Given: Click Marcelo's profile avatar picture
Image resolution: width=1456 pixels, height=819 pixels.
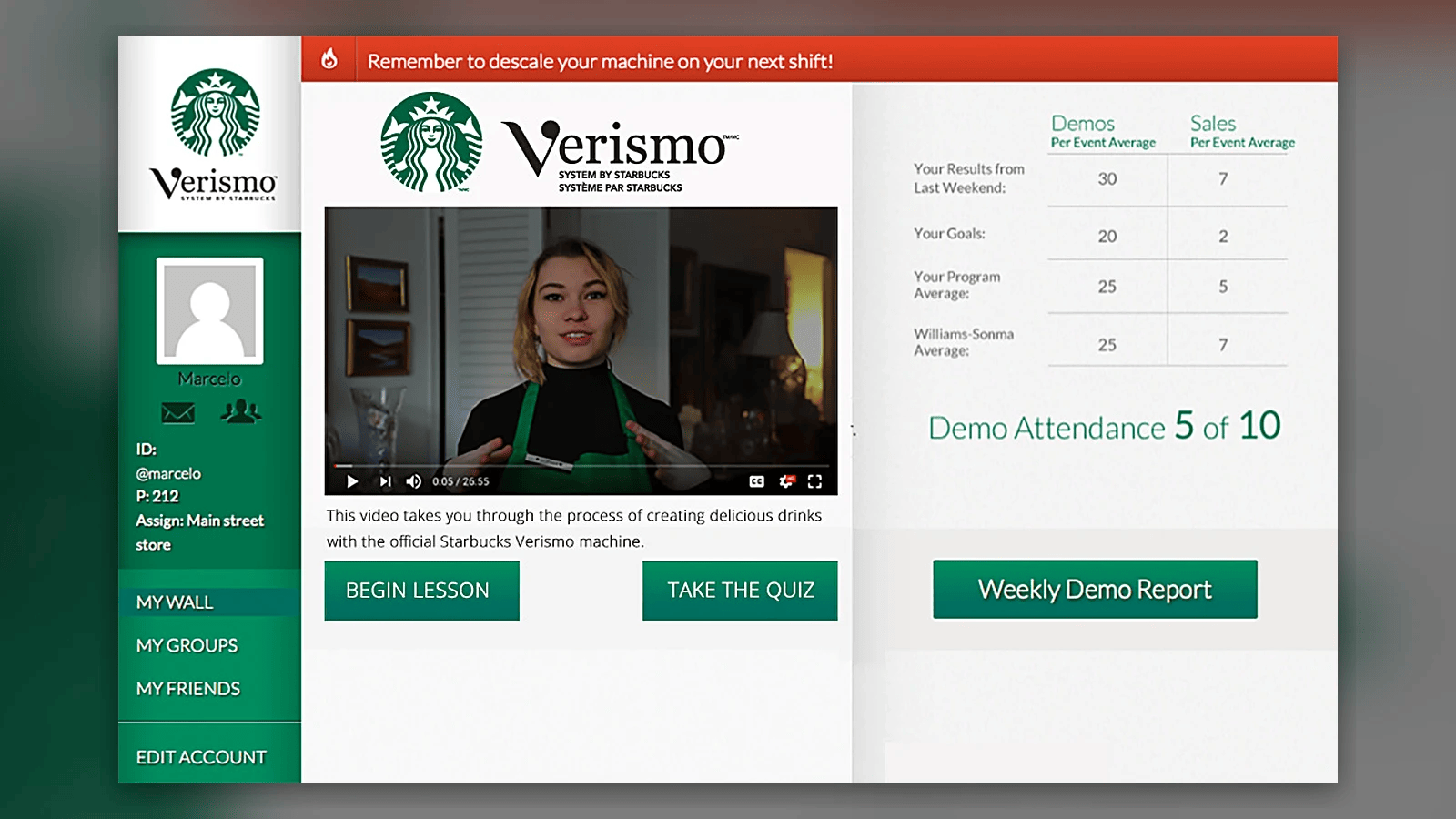Looking at the screenshot, I should coord(210,311).
